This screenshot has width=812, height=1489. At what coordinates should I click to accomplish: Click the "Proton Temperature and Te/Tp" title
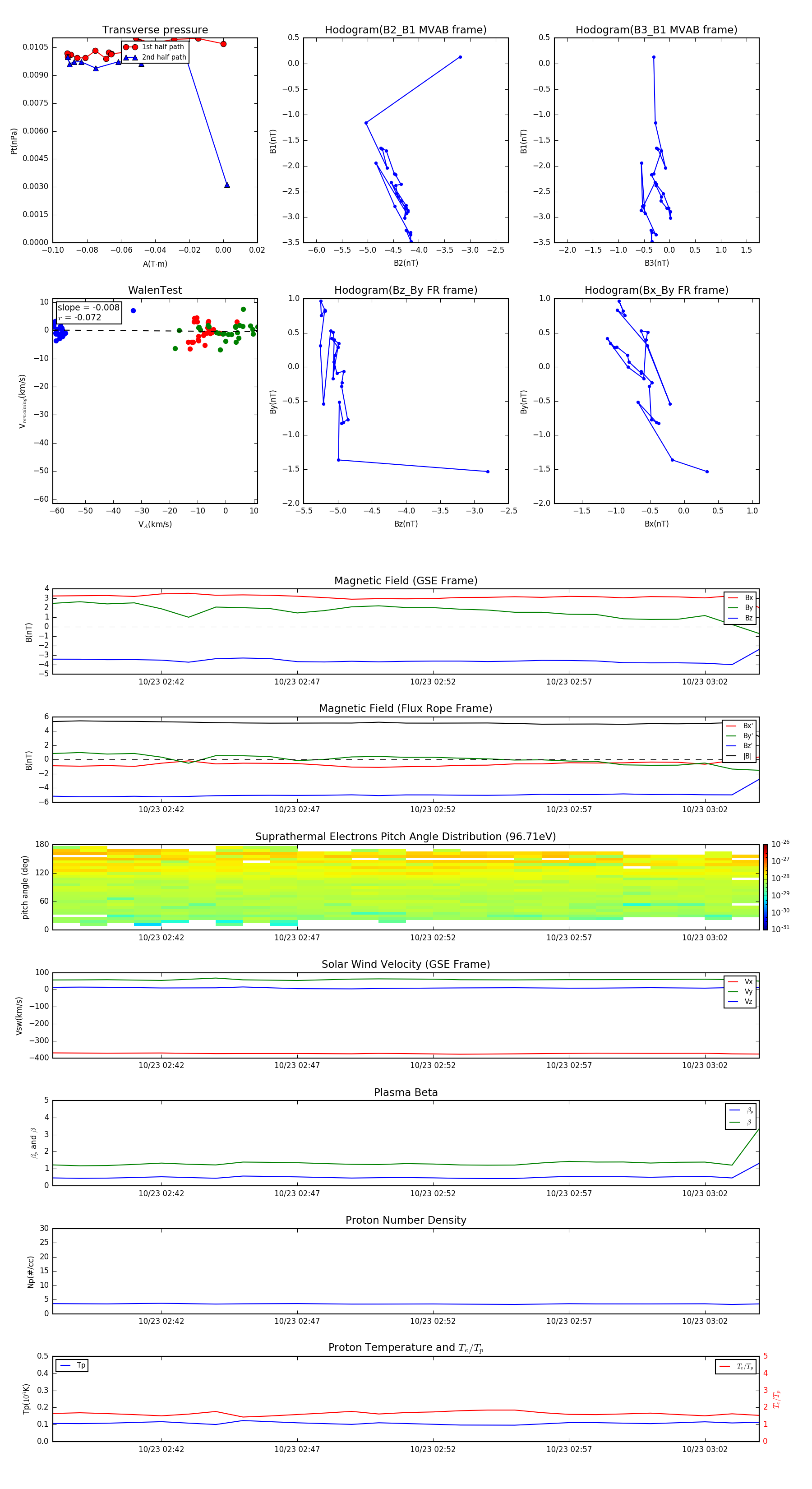pos(406,1348)
